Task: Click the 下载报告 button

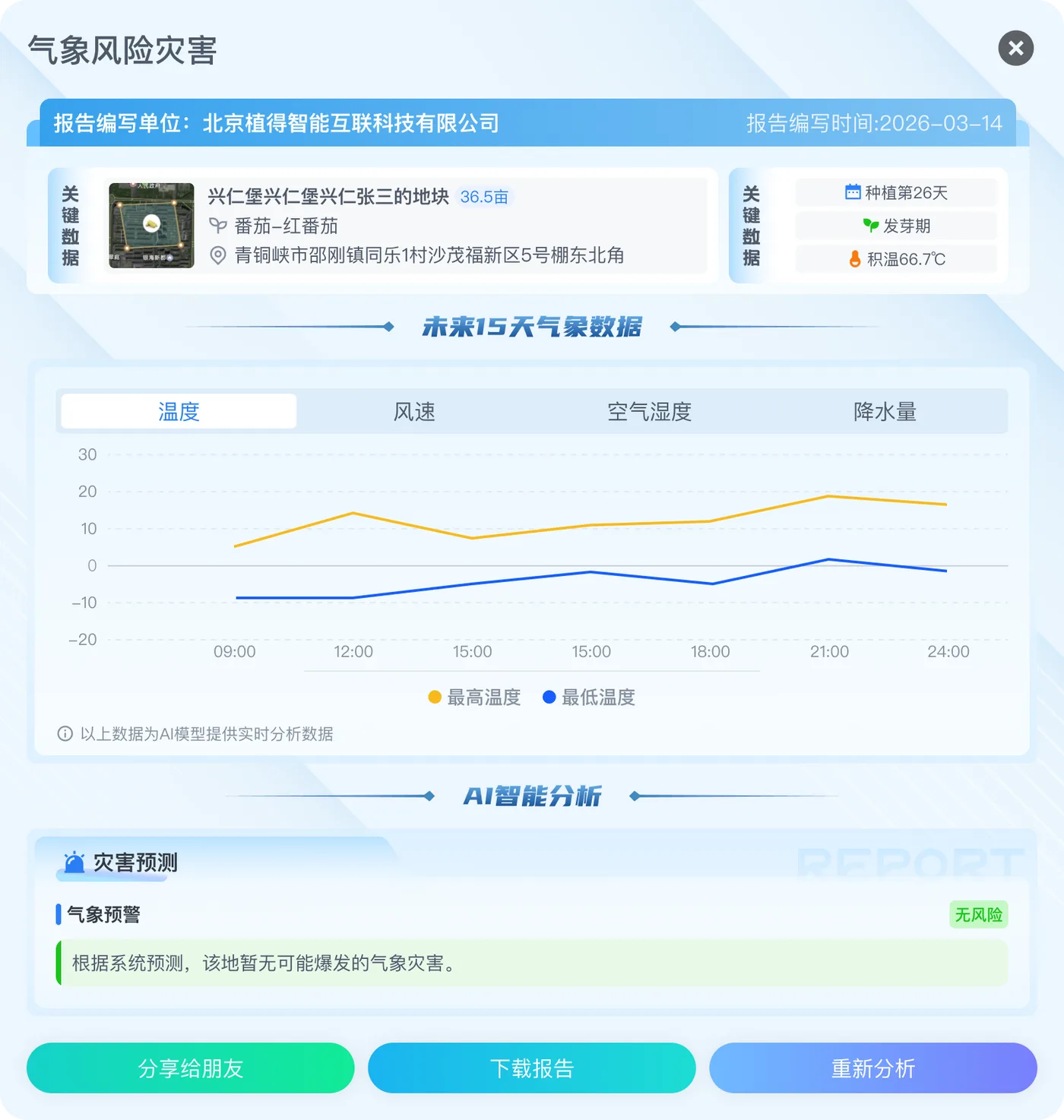Action: pyautogui.click(x=532, y=1068)
